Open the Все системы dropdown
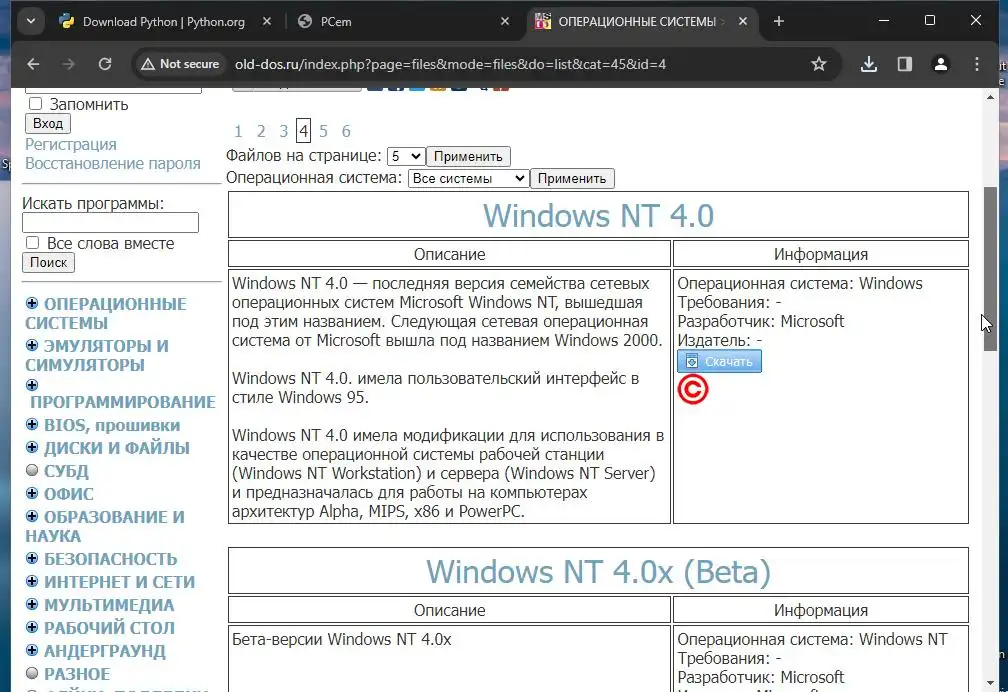This screenshot has width=1008, height=692. 468,178
